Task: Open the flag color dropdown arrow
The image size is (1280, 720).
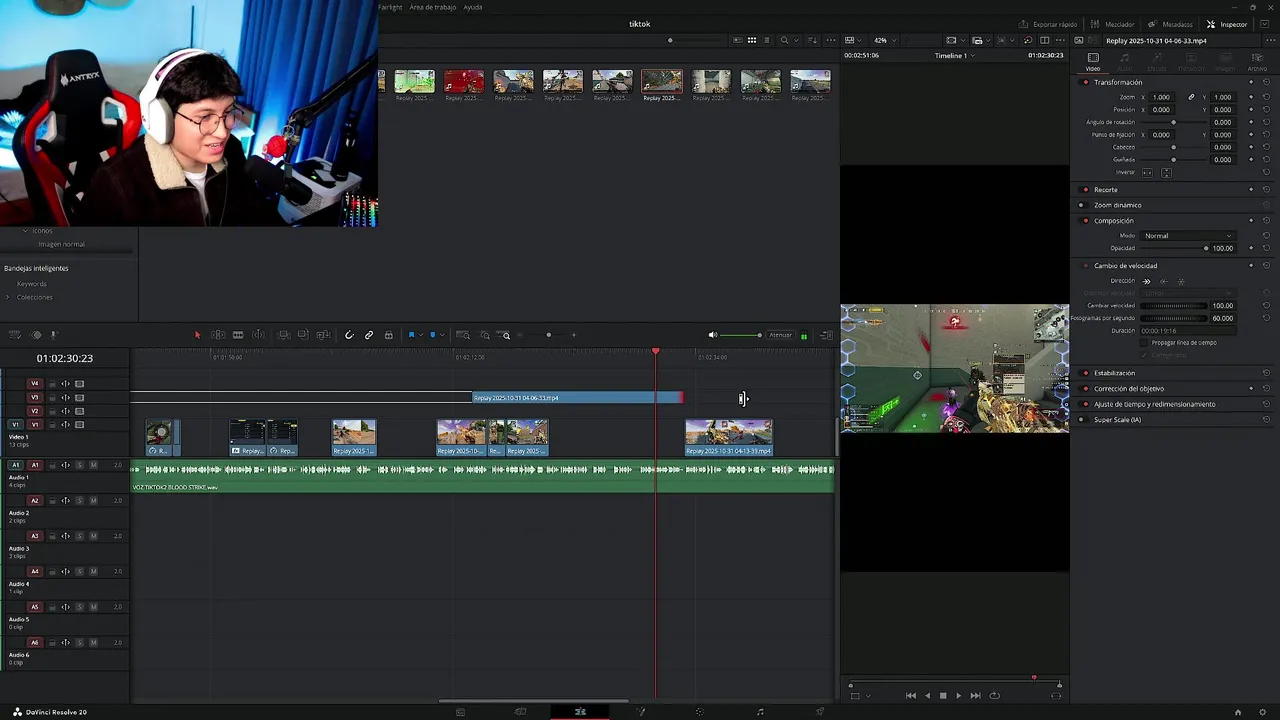Action: 420,335
